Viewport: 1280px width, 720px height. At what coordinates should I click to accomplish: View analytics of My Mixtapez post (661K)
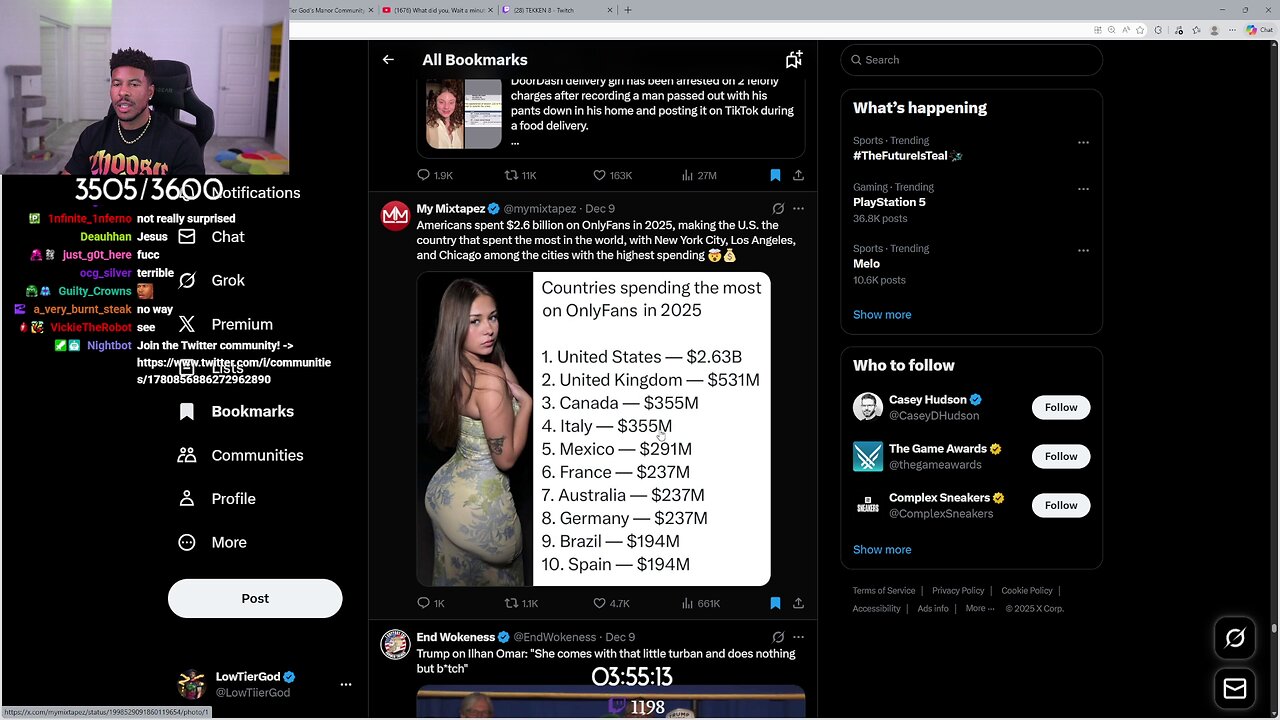[x=700, y=603]
